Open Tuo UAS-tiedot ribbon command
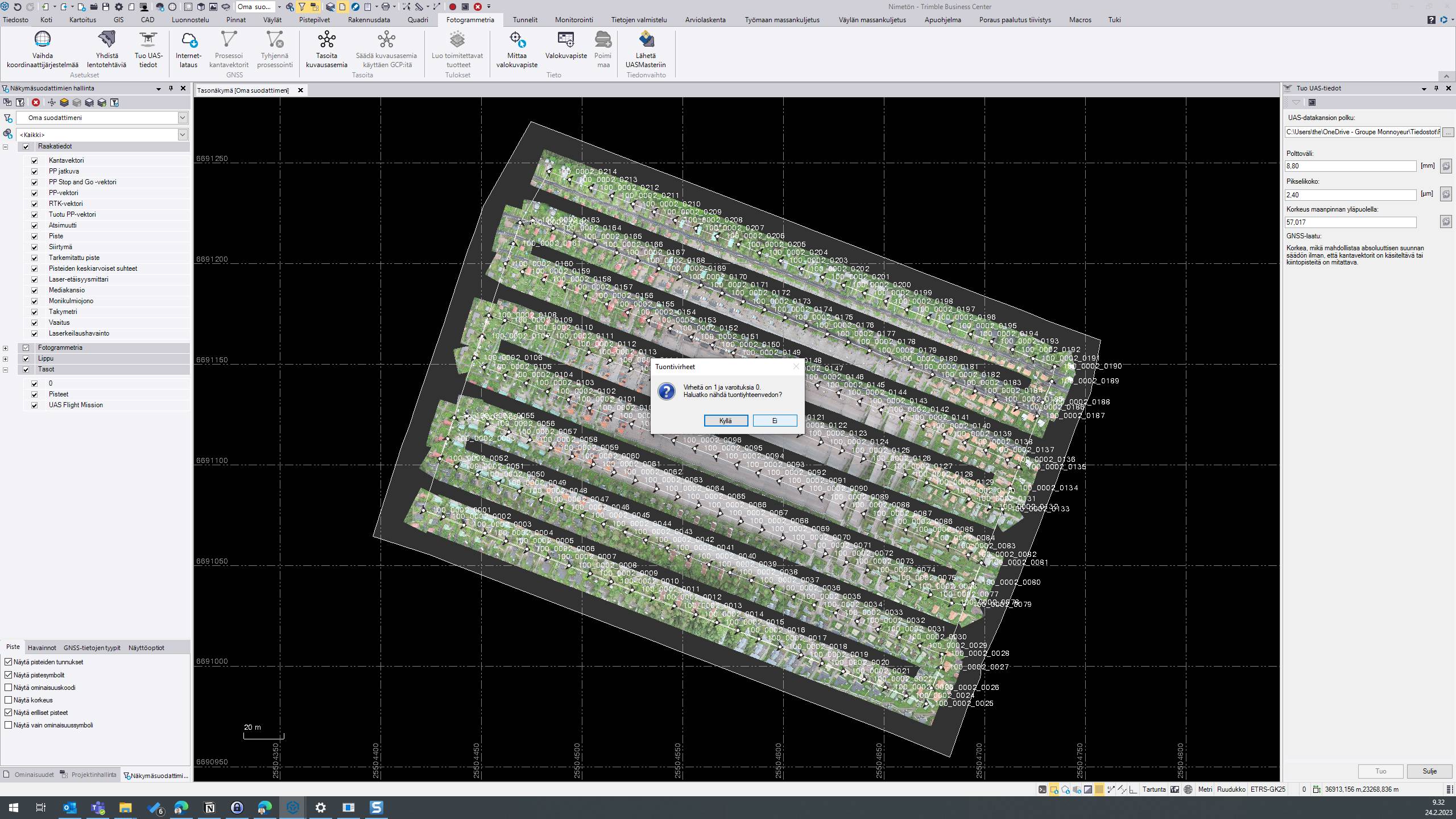The height and width of the screenshot is (819, 1456). pos(148,49)
